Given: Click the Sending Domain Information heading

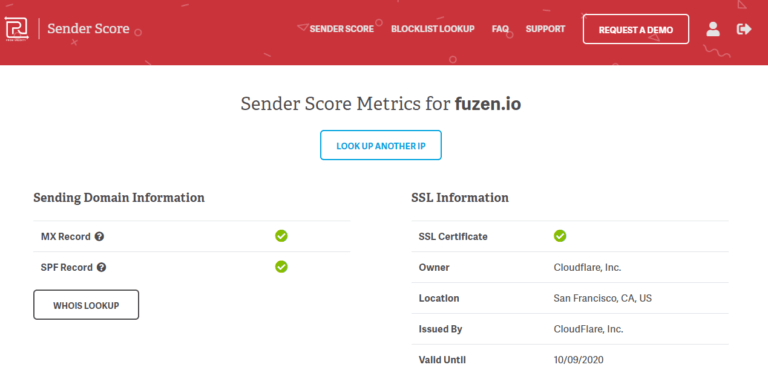Looking at the screenshot, I should coord(119,198).
